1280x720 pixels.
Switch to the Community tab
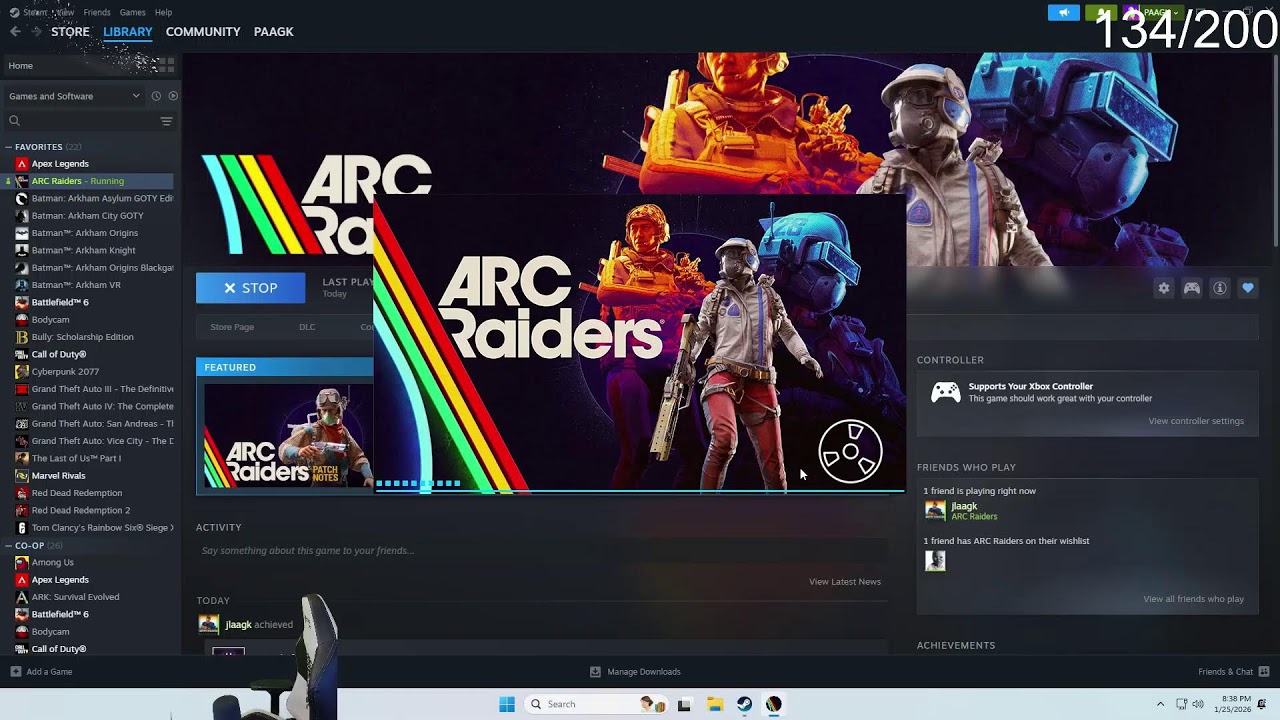point(203,32)
